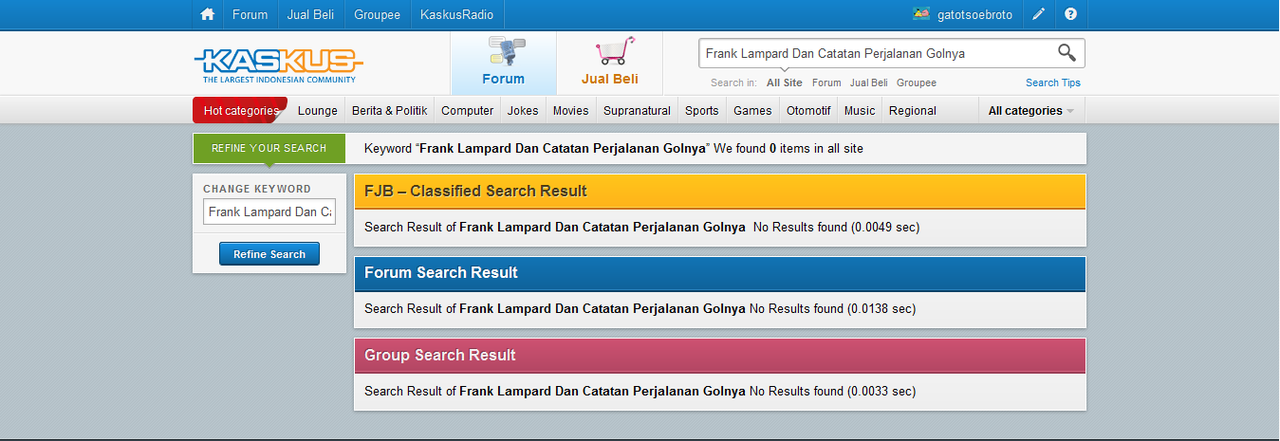Click the Change Keyword text field

pyautogui.click(x=270, y=212)
